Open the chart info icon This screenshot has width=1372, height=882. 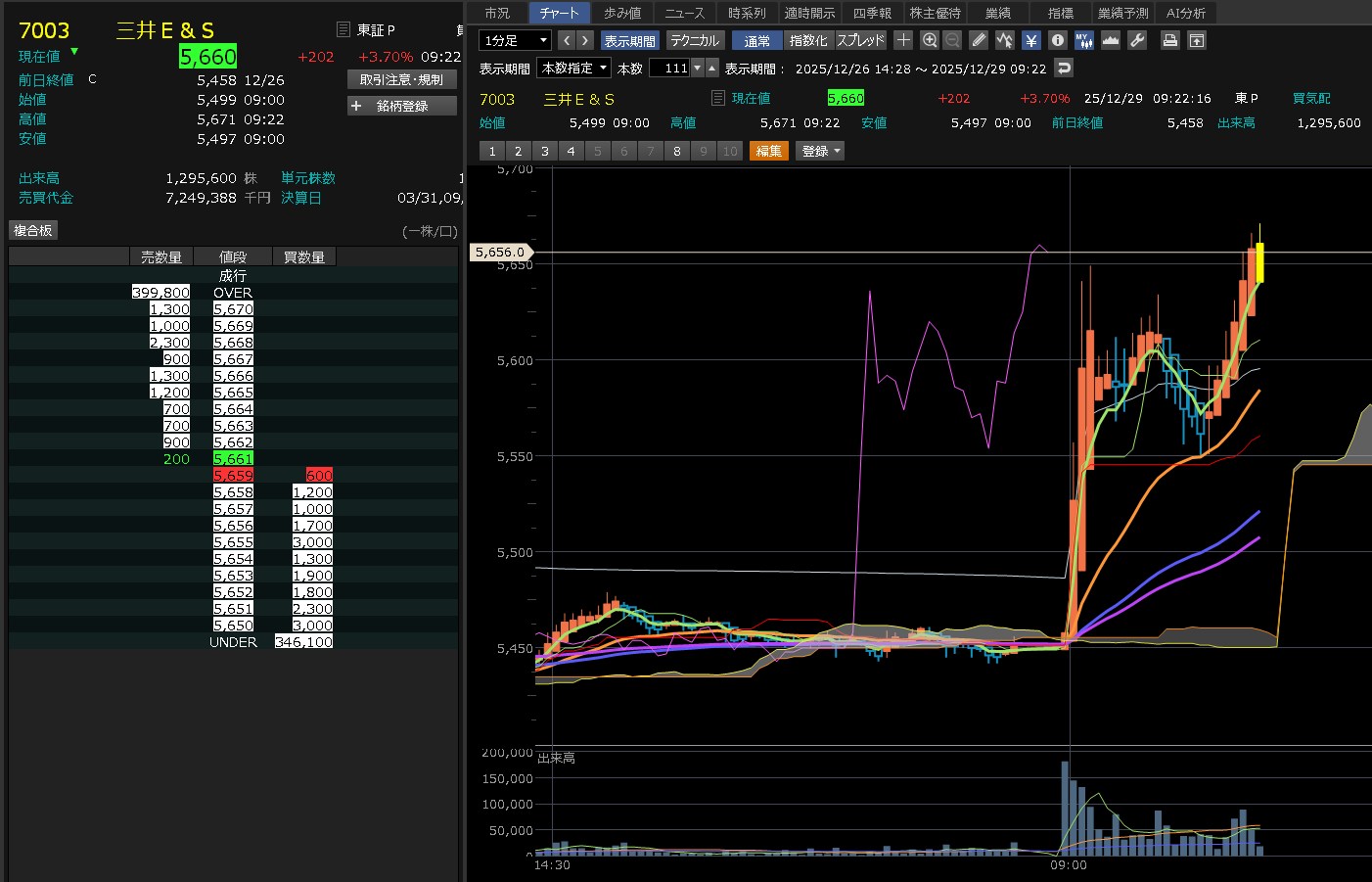click(1058, 40)
